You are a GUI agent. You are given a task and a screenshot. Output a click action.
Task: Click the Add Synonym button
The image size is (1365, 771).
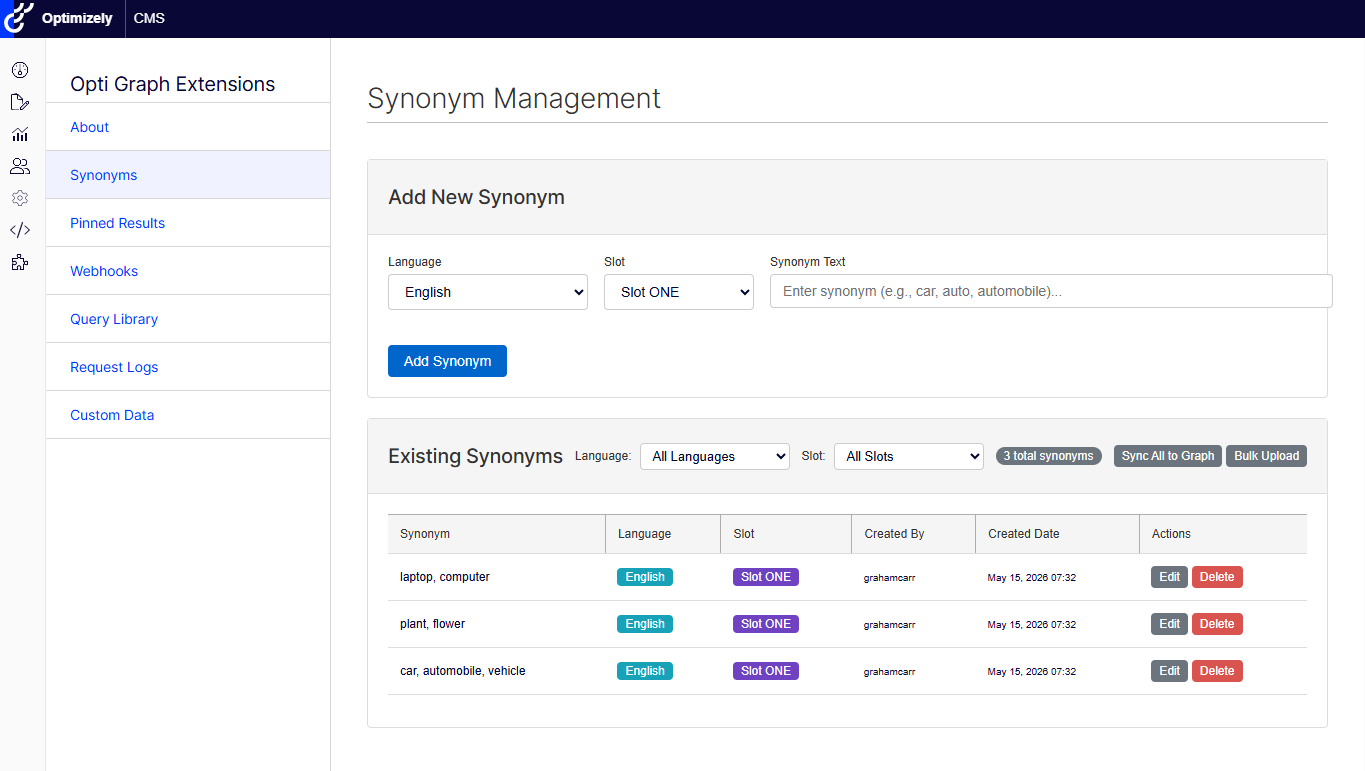pos(447,361)
